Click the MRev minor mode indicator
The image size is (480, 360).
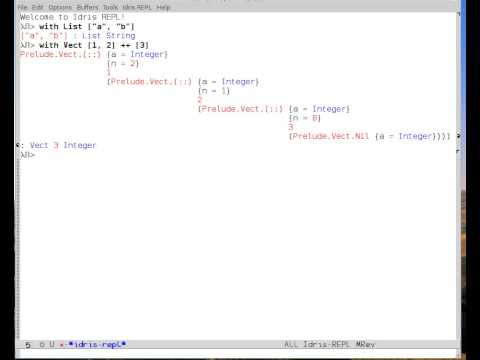[x=365, y=344]
